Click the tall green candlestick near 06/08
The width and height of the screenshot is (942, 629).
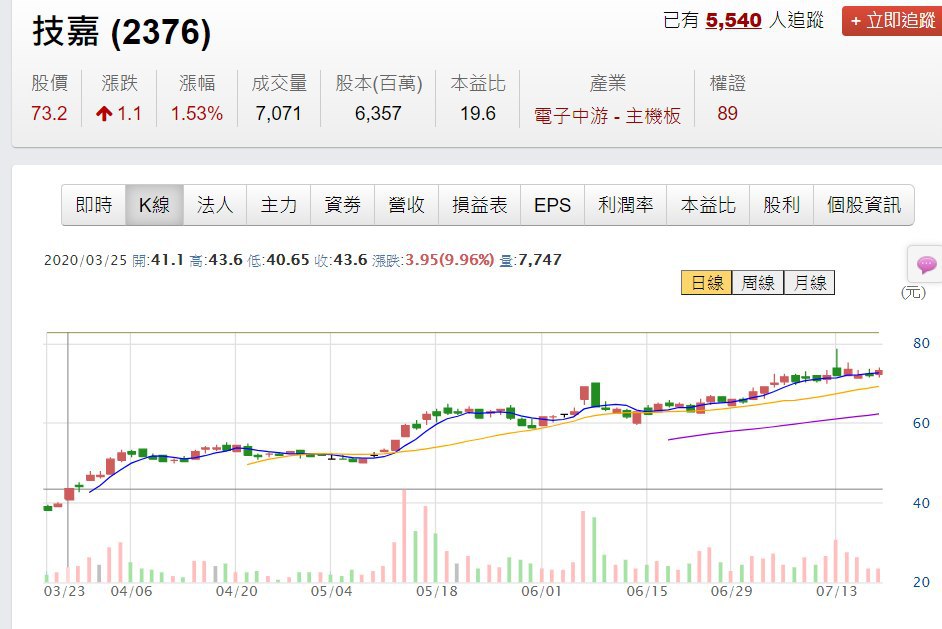tap(595, 395)
